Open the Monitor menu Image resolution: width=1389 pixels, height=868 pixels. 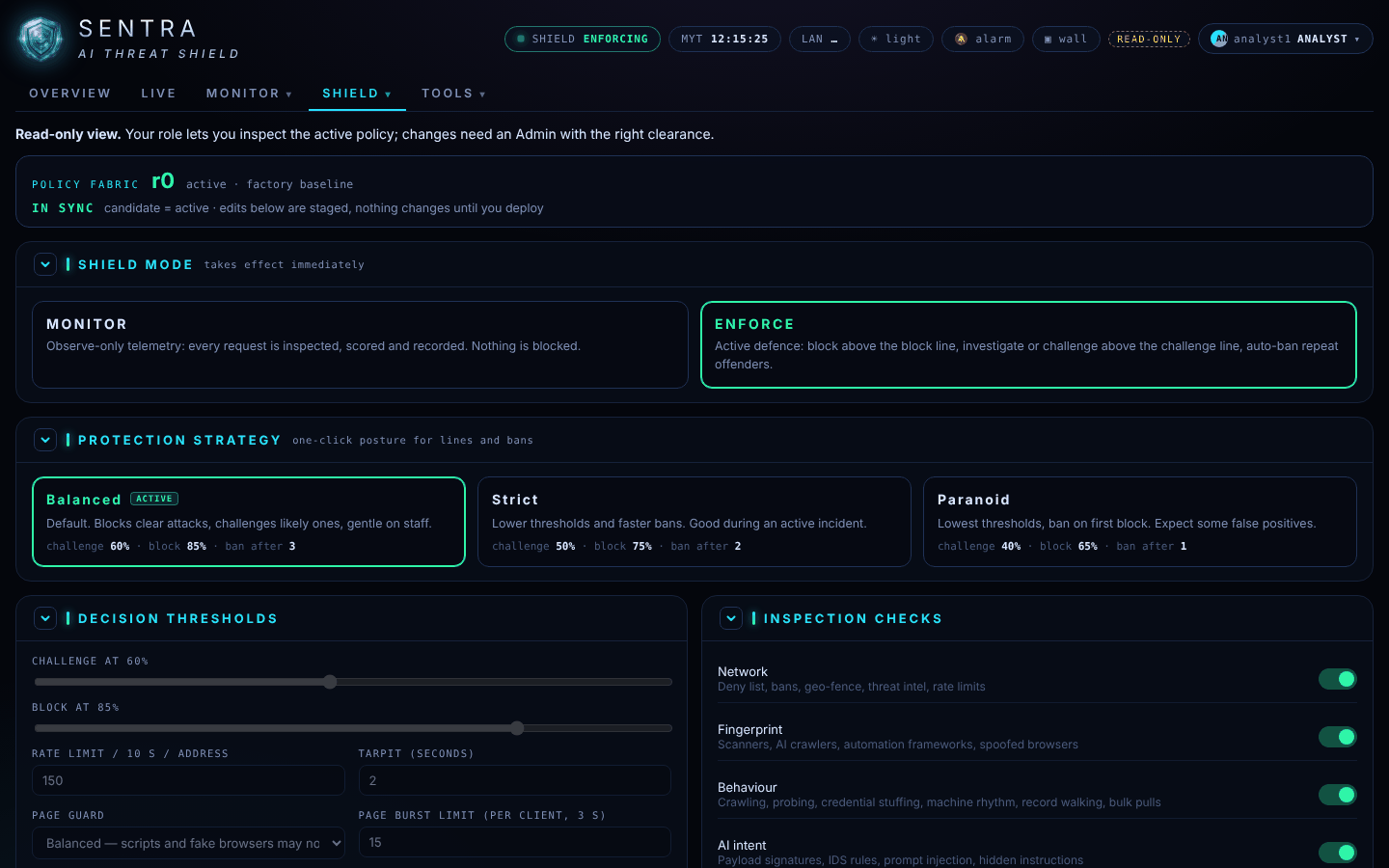point(249,94)
